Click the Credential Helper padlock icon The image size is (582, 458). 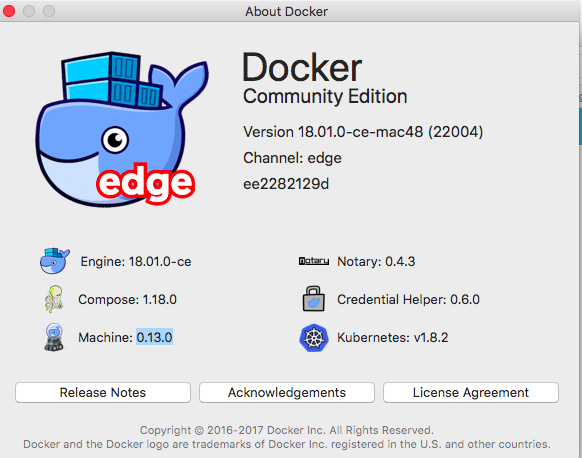click(x=314, y=298)
